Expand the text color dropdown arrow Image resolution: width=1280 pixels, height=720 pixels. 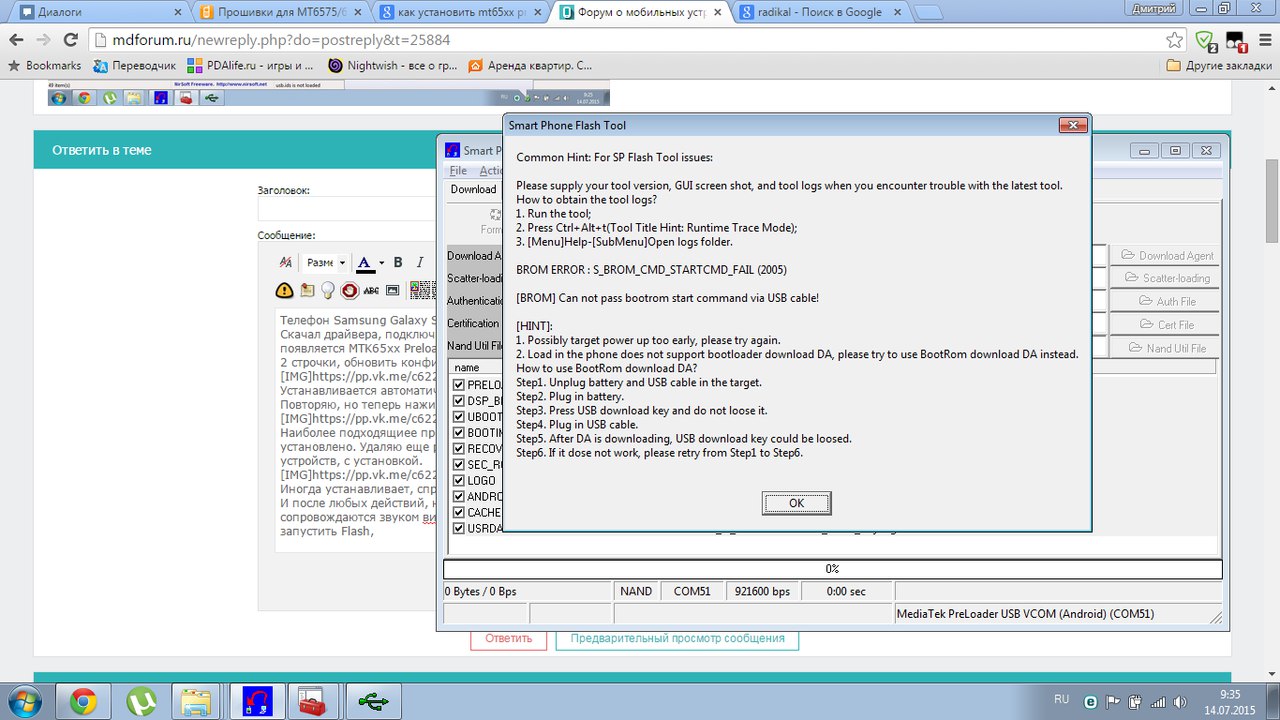tap(381, 264)
